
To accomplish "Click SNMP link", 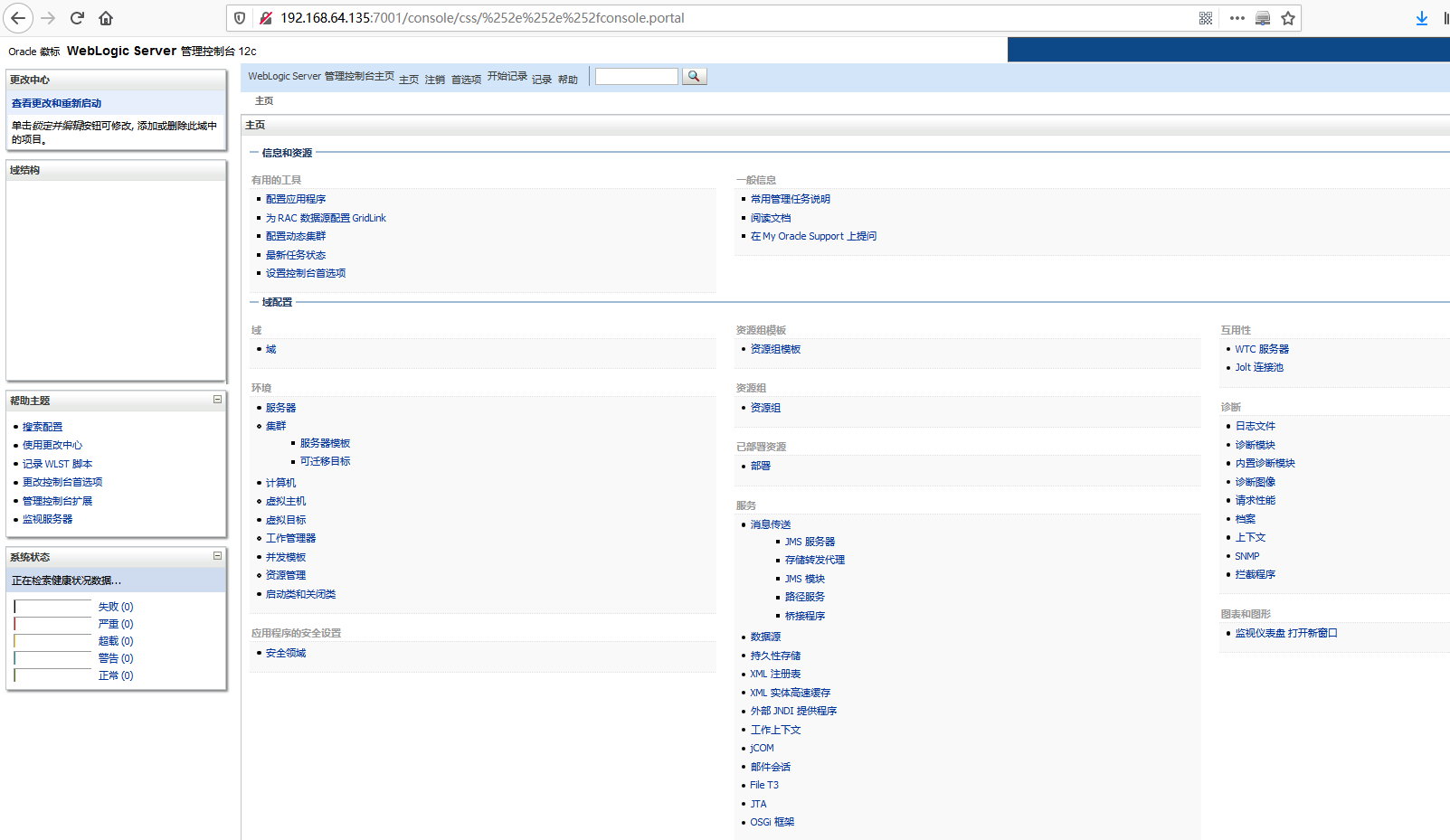I will (x=1247, y=556).
